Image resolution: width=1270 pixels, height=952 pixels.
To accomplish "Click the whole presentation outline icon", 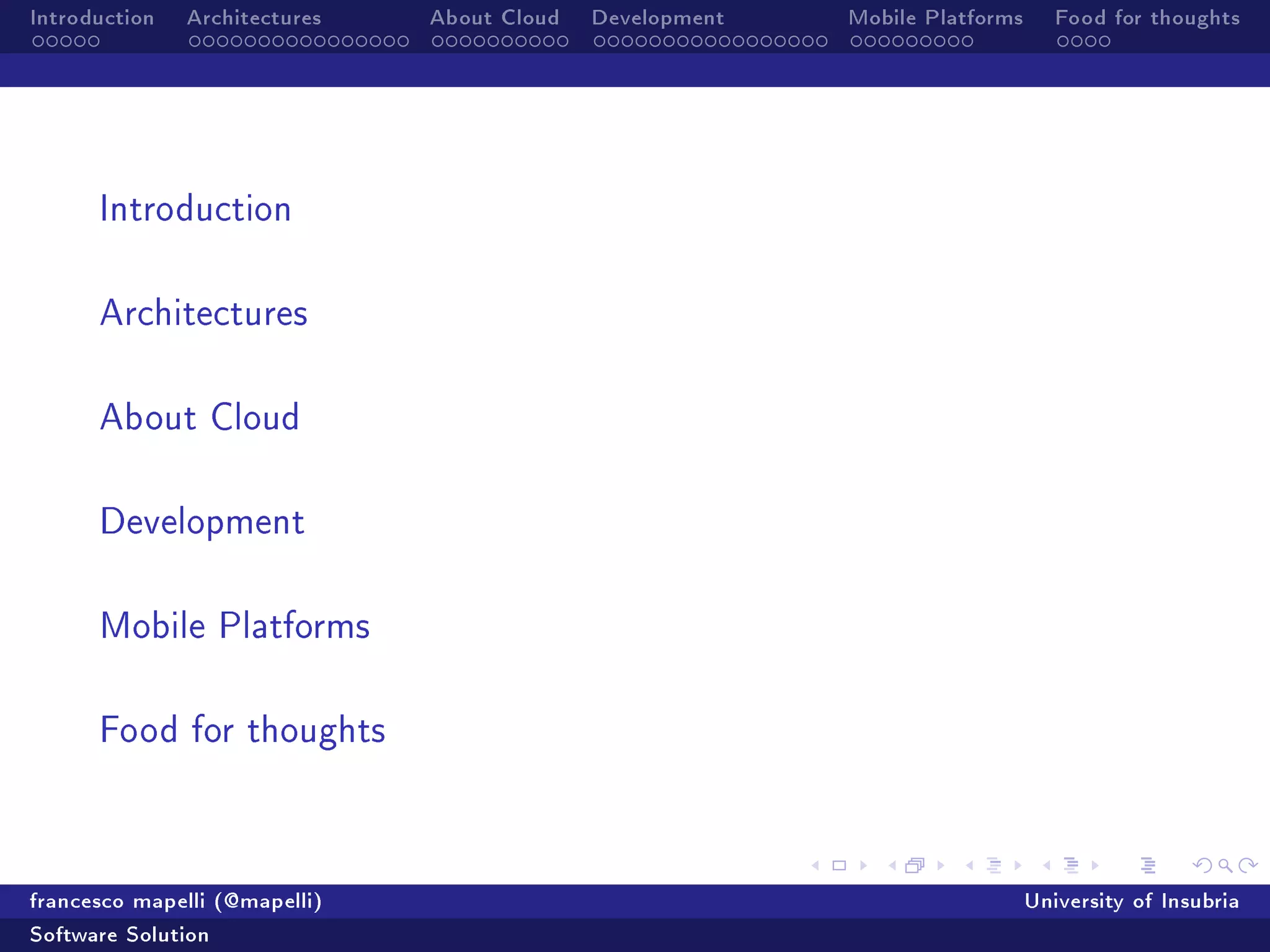I will (x=1148, y=865).
